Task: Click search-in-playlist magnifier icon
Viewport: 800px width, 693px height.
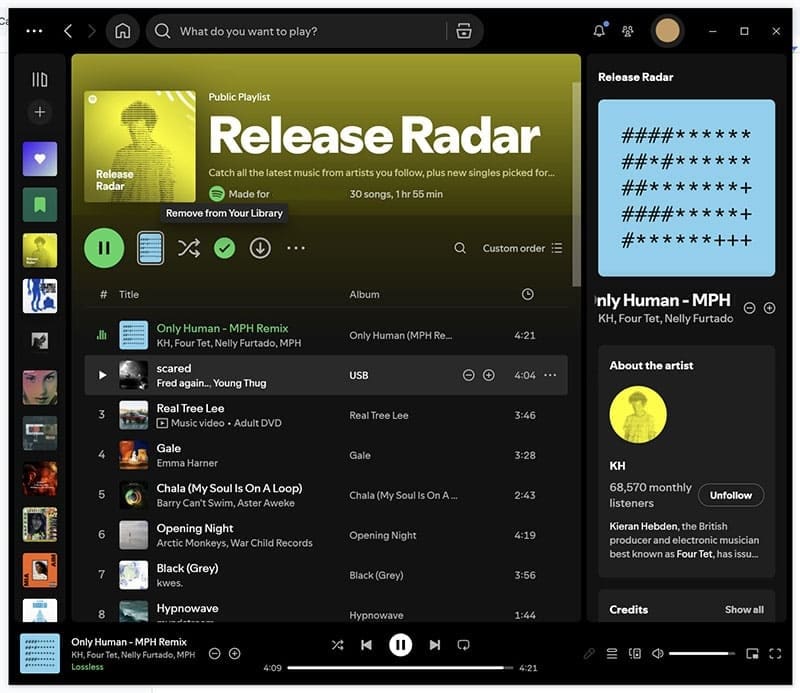Action: point(460,248)
